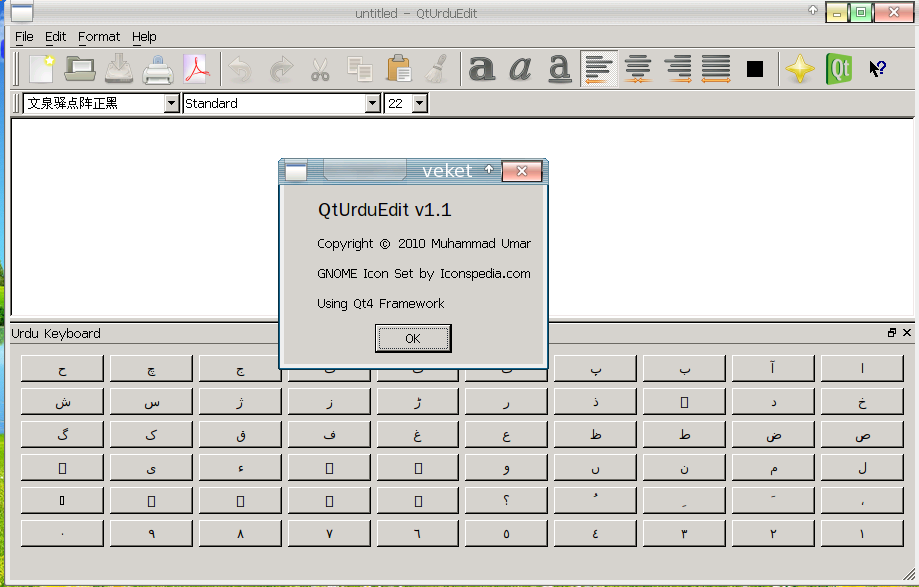Save the document via toolbar icon
This screenshot has width=919, height=587.
click(118, 69)
